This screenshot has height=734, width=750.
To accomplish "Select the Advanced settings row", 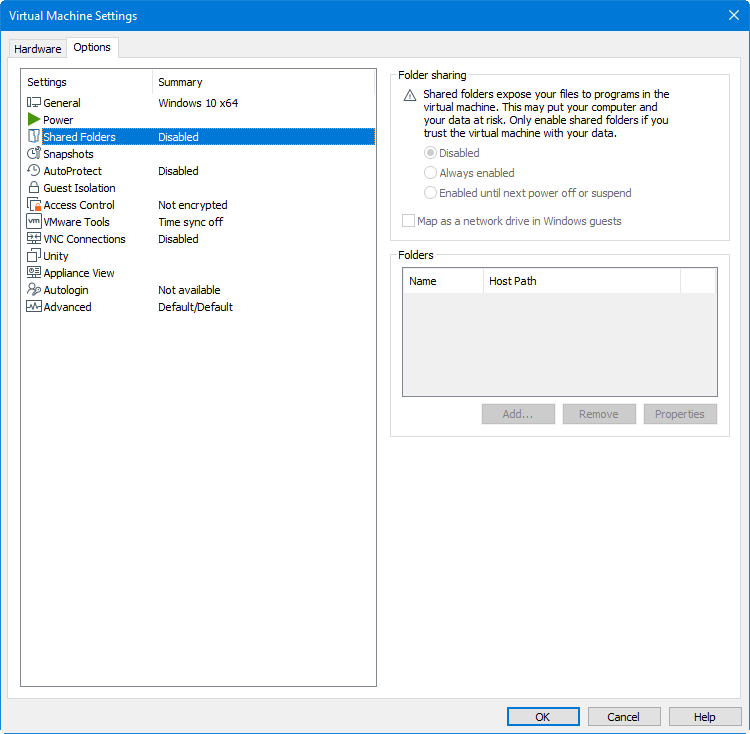I will pos(67,307).
